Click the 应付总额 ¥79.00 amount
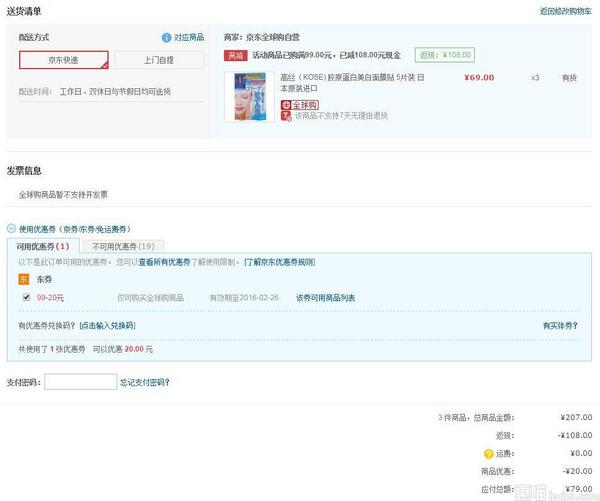The height and width of the screenshot is (501, 600). 579,489
